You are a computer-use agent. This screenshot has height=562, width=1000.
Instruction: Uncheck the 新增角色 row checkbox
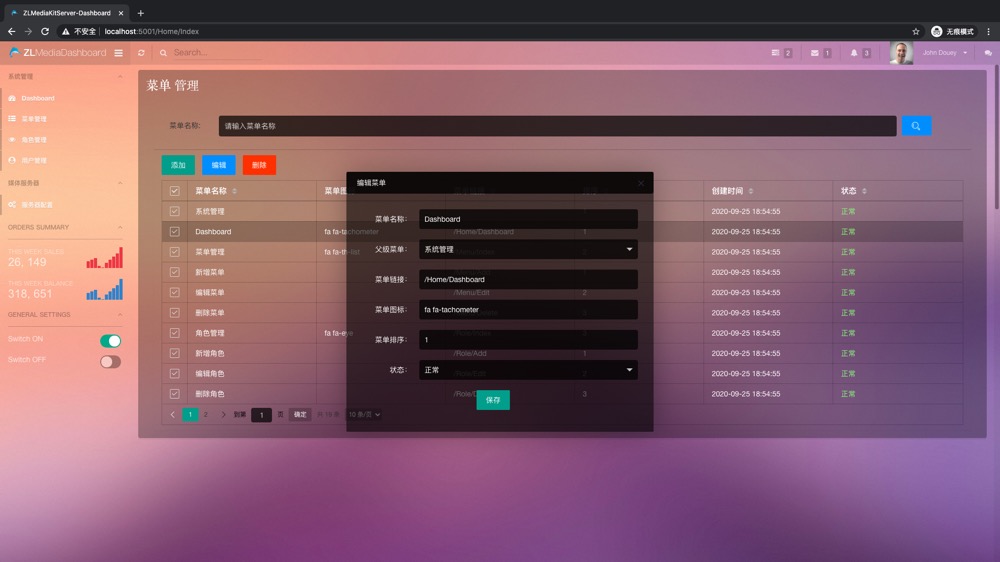pyautogui.click(x=174, y=353)
